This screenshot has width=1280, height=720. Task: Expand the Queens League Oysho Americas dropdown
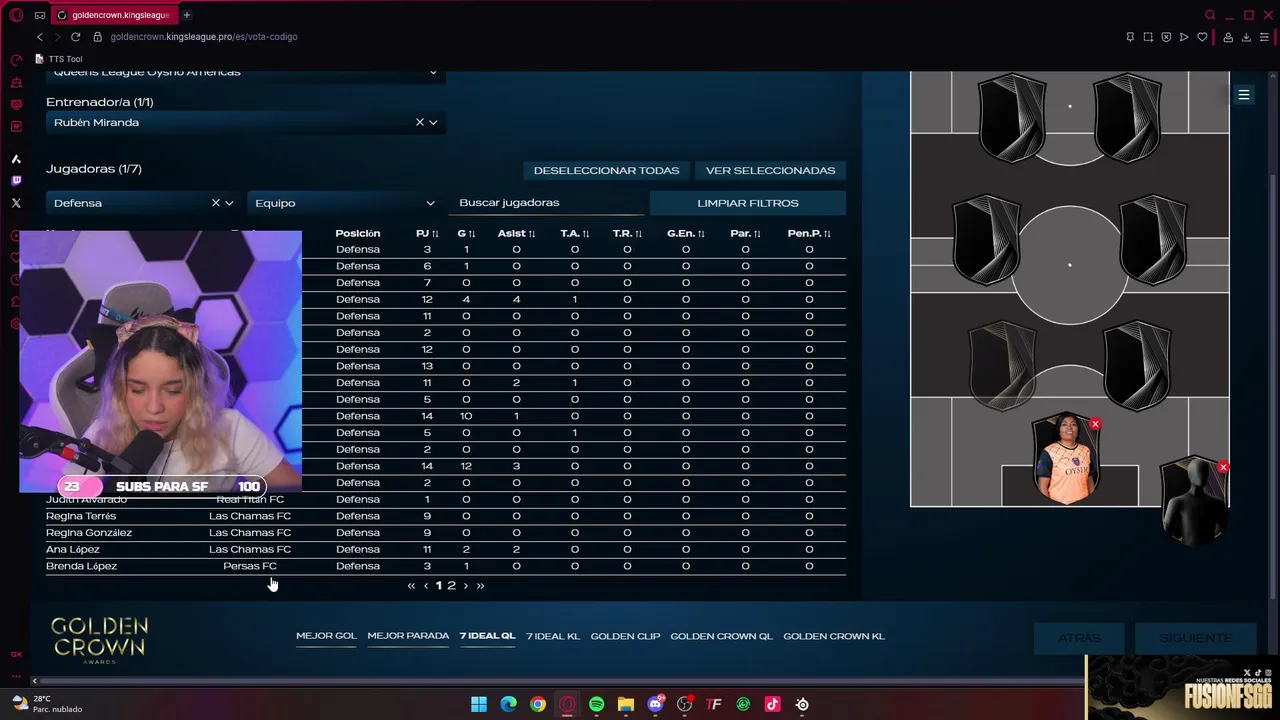pos(433,72)
